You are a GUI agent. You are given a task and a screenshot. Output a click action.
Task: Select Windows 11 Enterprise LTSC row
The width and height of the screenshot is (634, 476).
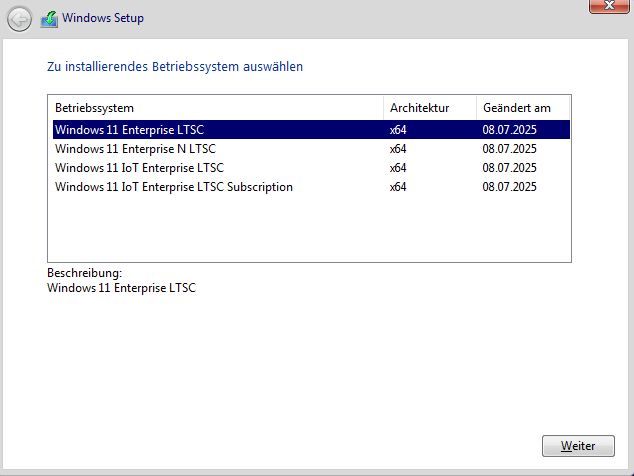point(311,129)
